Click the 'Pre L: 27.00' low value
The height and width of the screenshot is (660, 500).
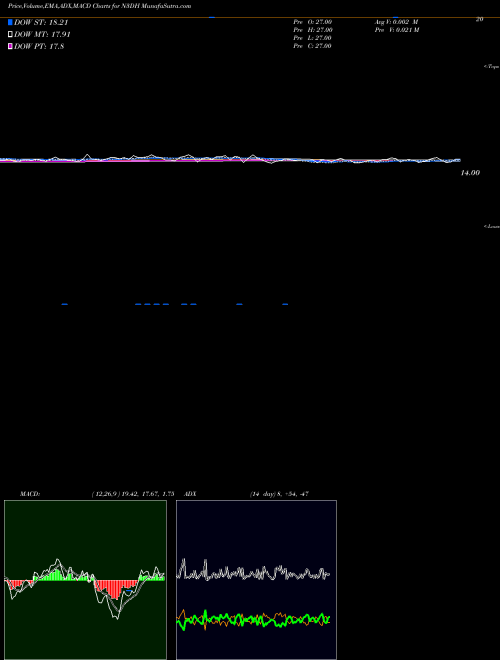[312, 38]
